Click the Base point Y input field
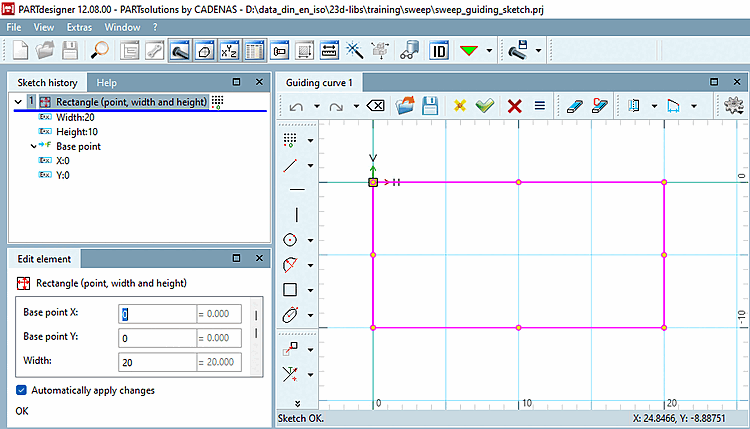 [157, 338]
